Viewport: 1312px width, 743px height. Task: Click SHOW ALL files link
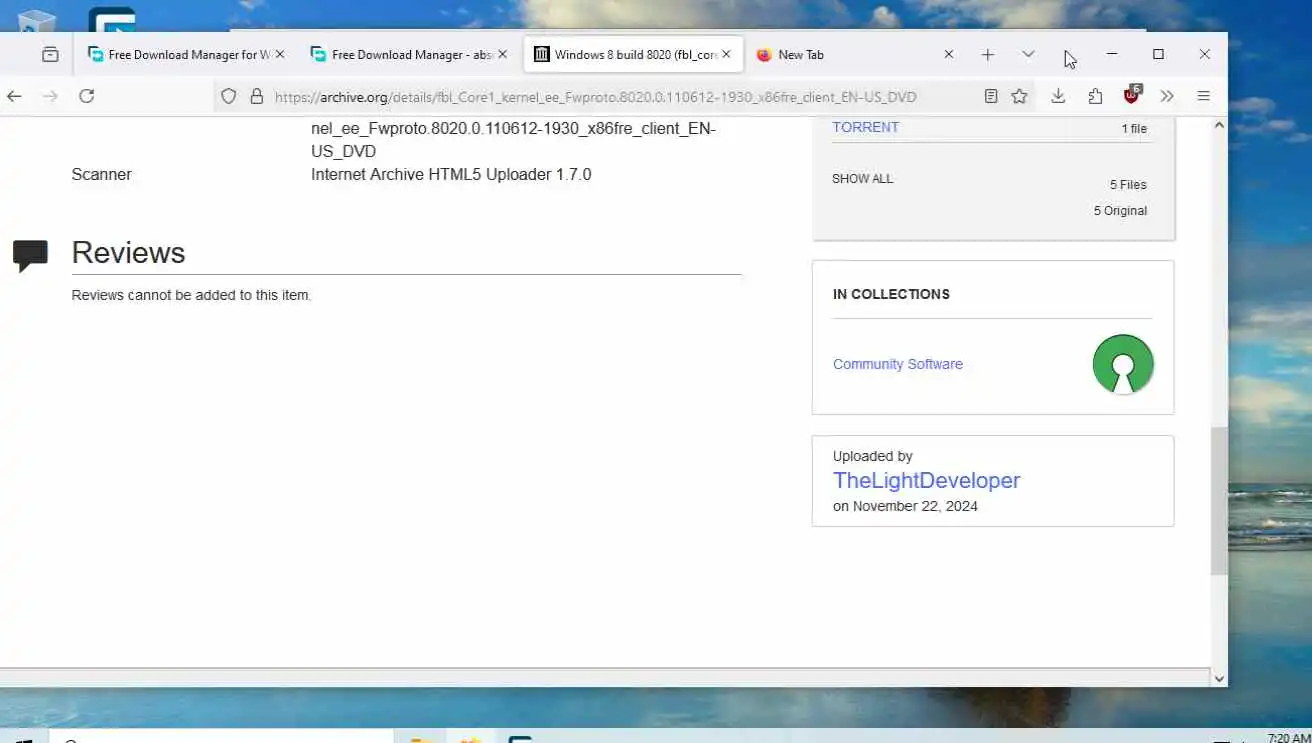(862, 179)
